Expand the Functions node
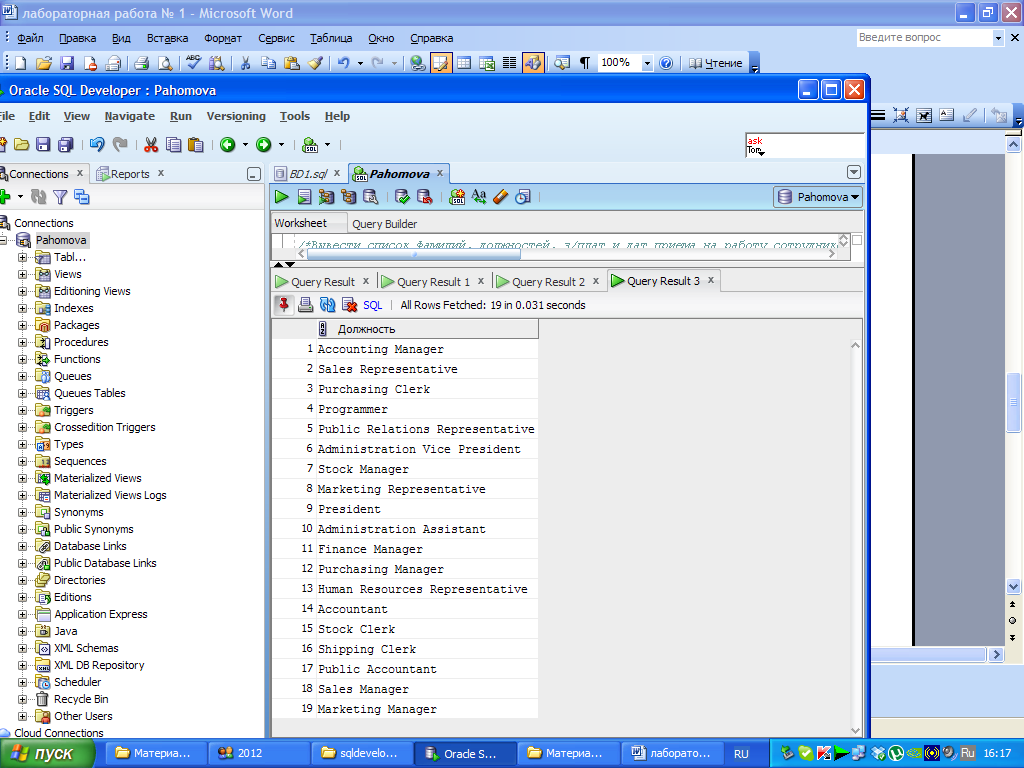 point(23,359)
